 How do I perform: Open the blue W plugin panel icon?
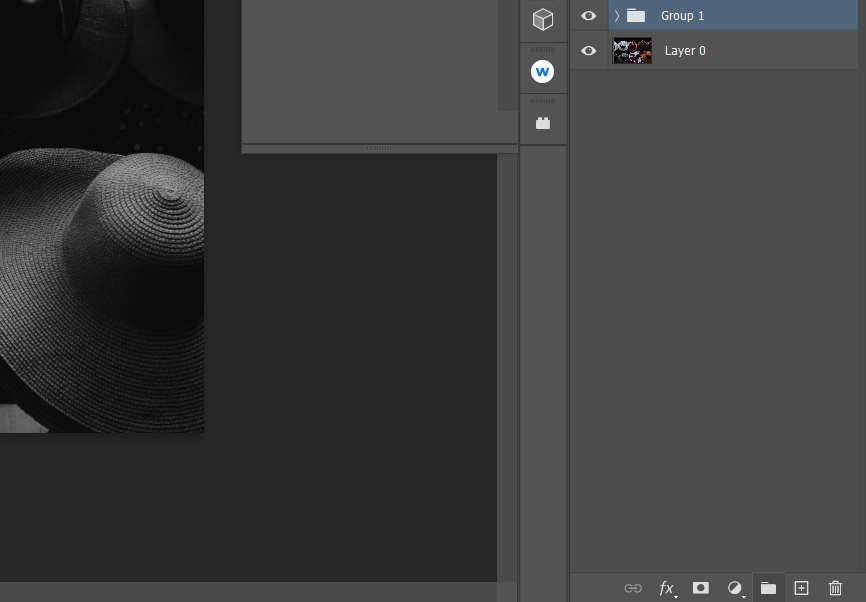coord(542,71)
